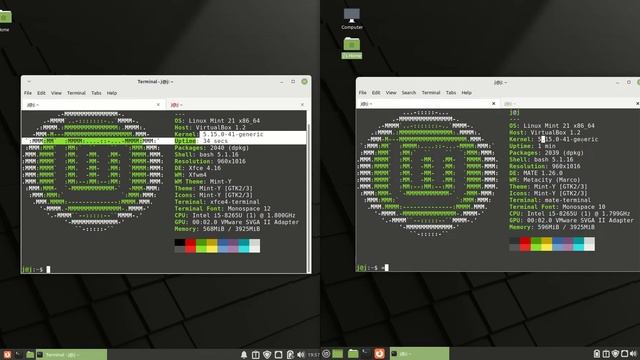The height and width of the screenshot is (360, 640).
Task: Open the MATE menu button on the right panel
Action: (326, 354)
